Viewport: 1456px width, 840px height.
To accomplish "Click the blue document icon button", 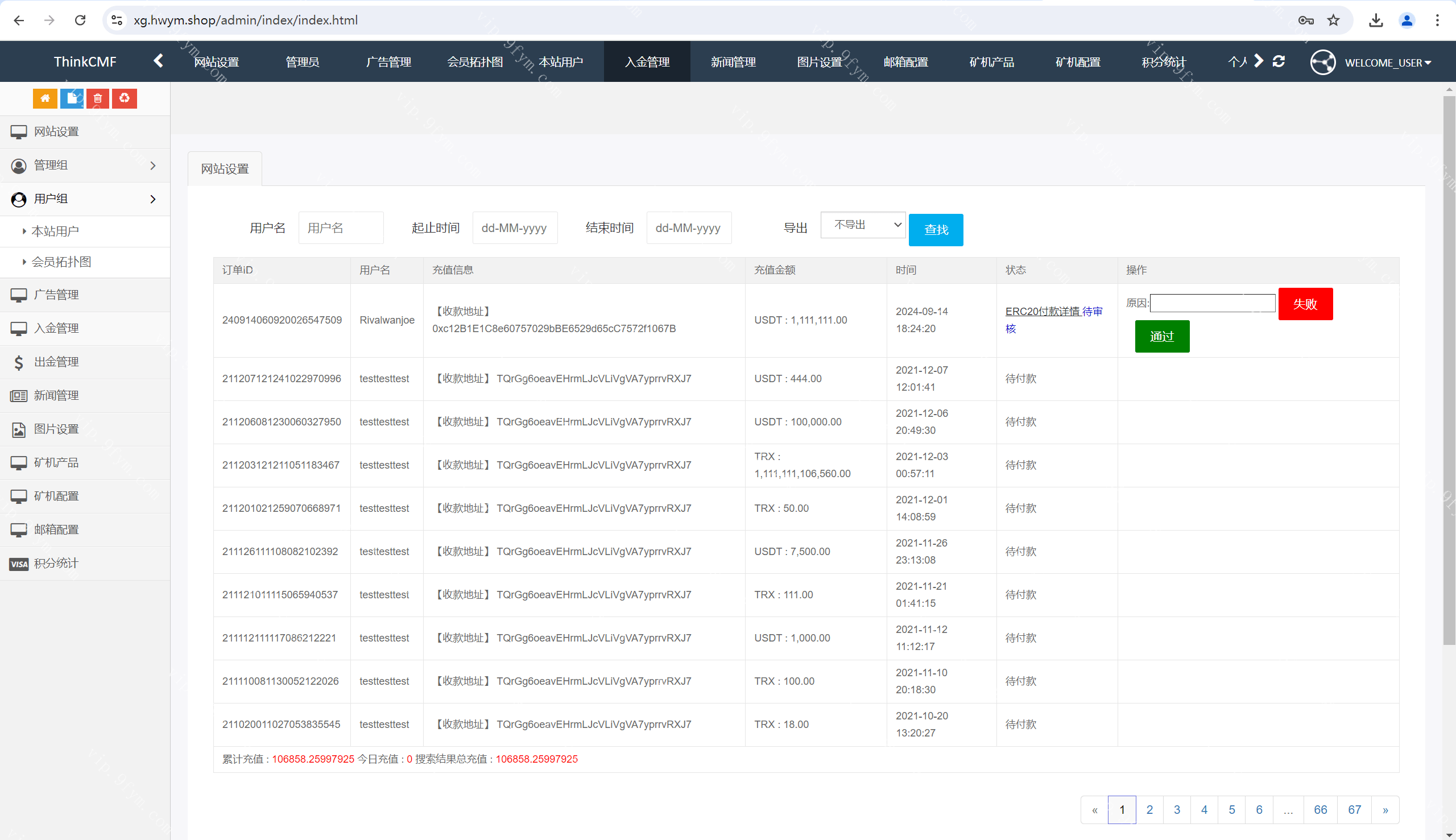I will click(72, 98).
